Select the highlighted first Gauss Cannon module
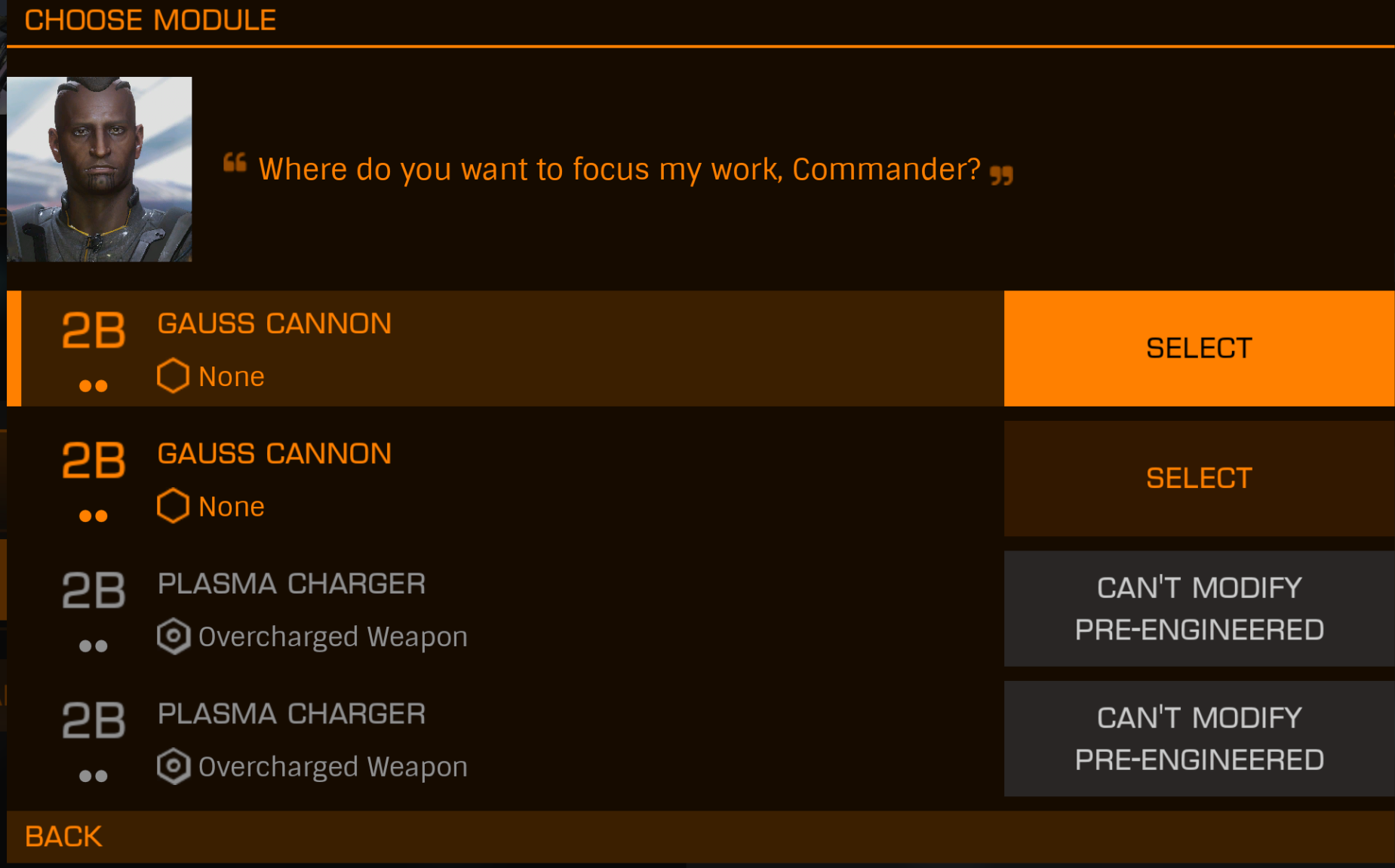This screenshot has width=1395, height=868. [x=1199, y=348]
